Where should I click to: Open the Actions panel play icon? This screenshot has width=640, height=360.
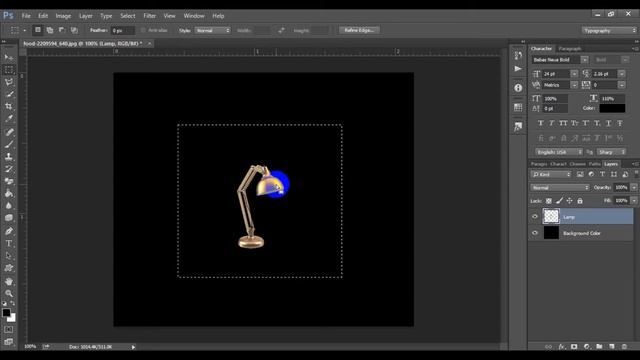[x=518, y=69]
